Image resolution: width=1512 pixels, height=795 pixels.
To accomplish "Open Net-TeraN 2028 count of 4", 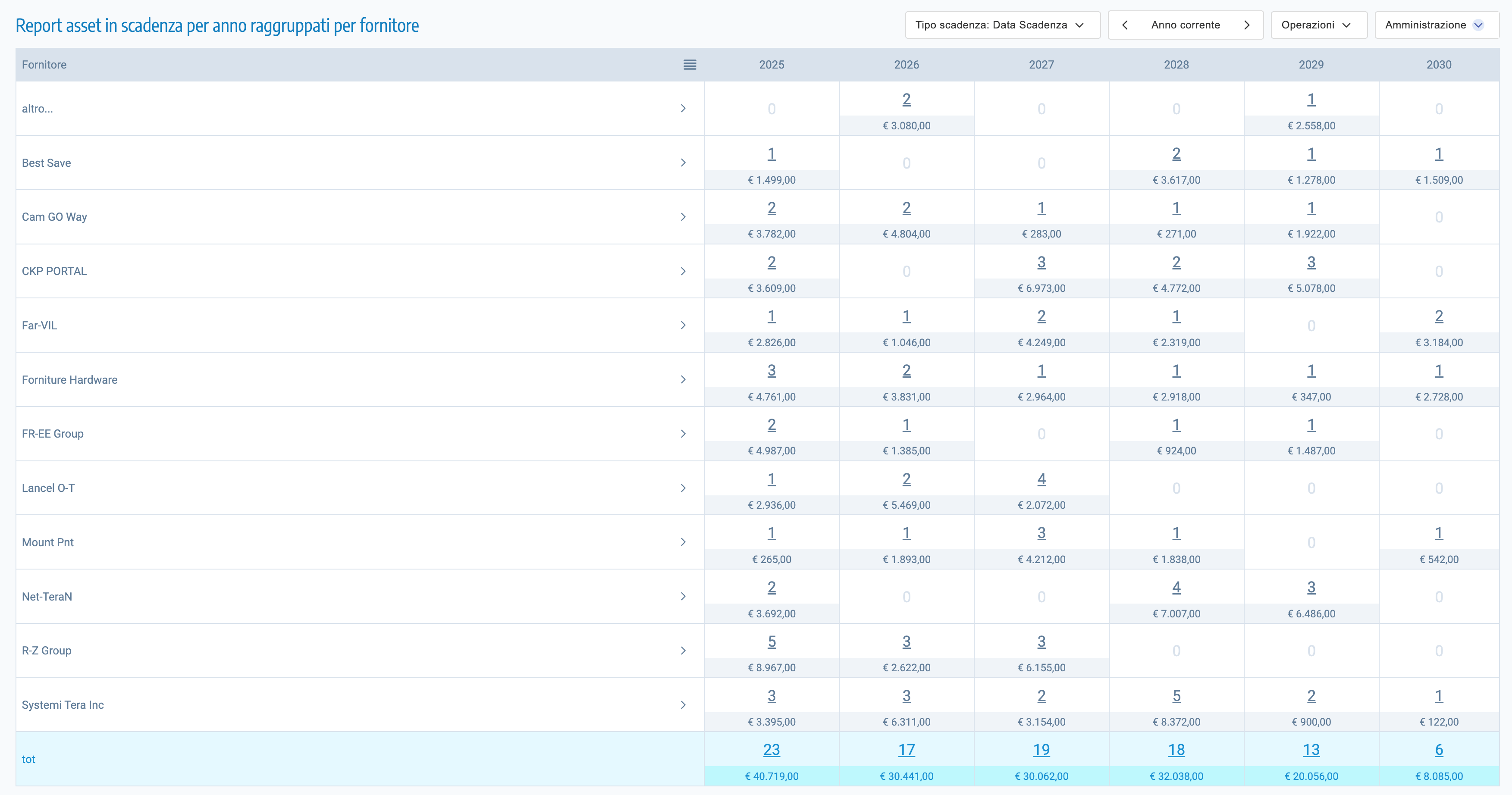I will point(1176,587).
